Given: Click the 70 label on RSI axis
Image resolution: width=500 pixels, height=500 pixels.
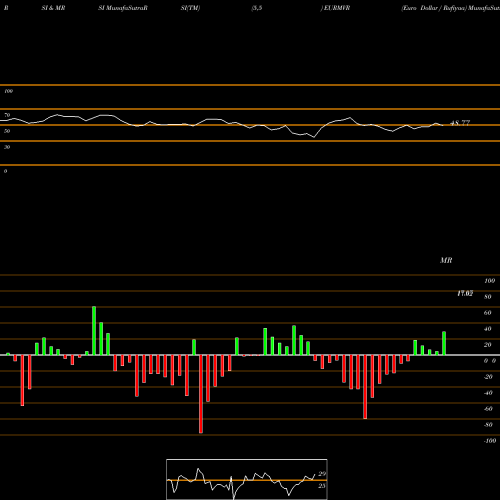Looking at the screenshot, I should [7, 115].
